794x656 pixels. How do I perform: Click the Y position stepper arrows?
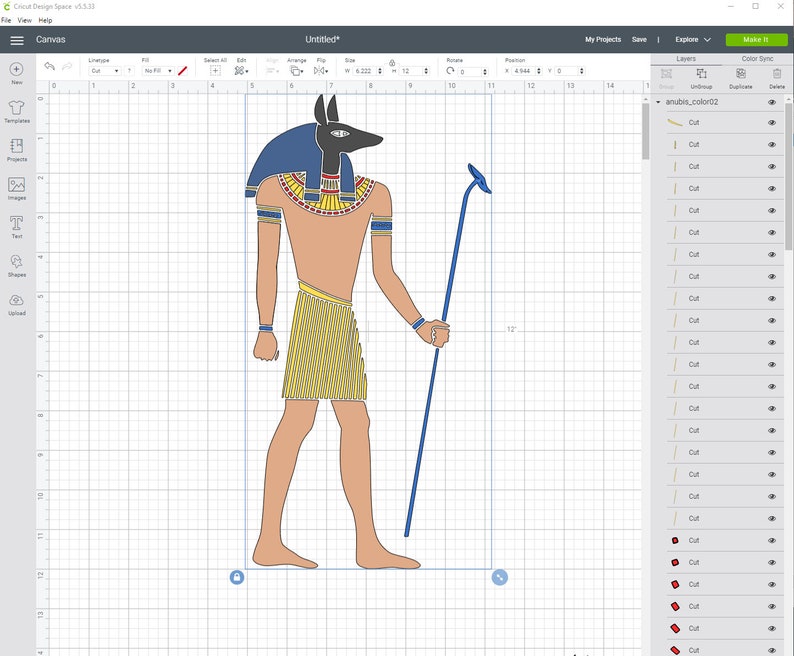pos(582,71)
